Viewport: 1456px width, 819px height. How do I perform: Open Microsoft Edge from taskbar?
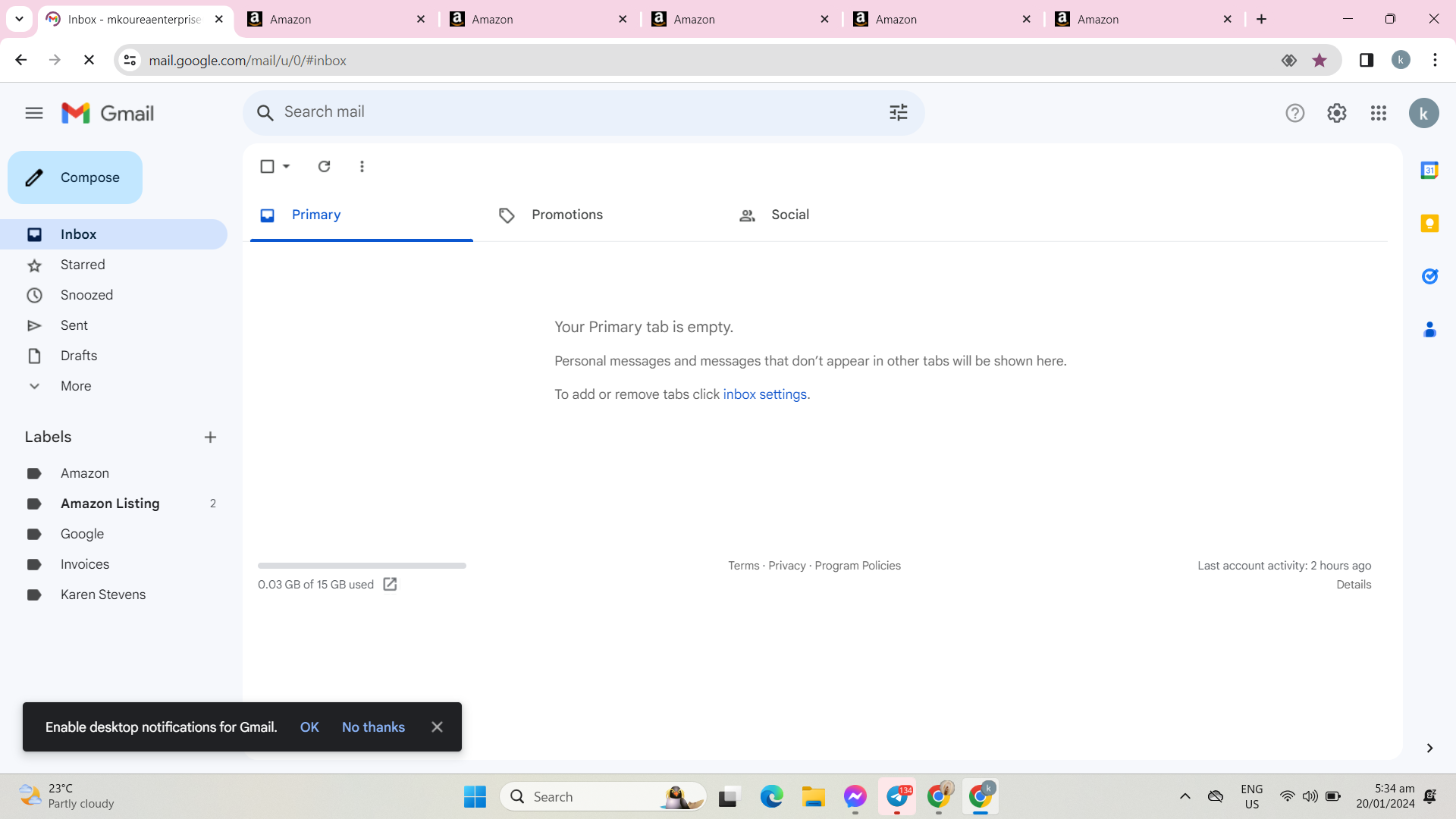(x=772, y=796)
